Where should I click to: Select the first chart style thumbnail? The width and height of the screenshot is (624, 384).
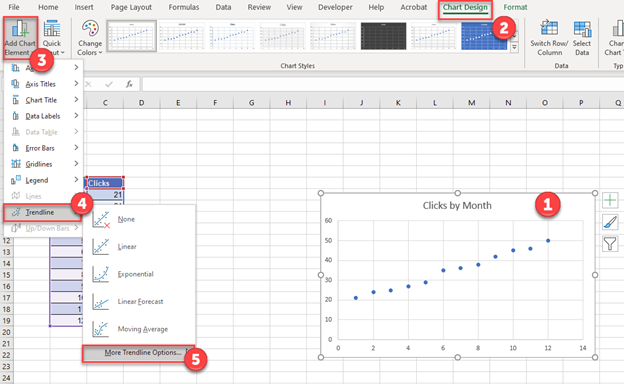click(132, 36)
